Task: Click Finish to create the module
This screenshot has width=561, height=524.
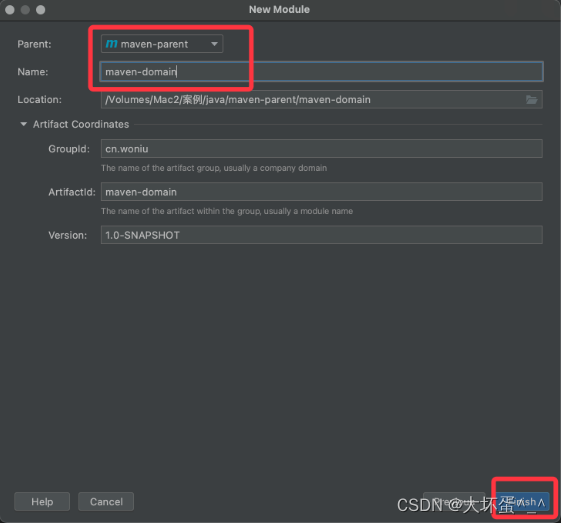Action: (x=523, y=501)
